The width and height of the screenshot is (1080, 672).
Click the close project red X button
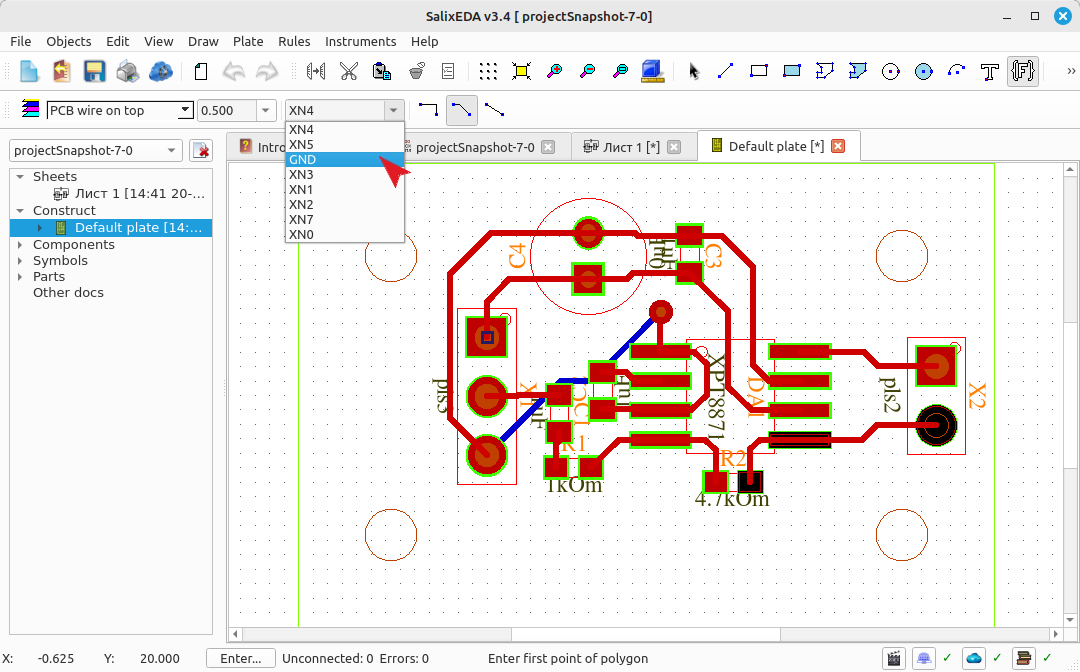(201, 150)
